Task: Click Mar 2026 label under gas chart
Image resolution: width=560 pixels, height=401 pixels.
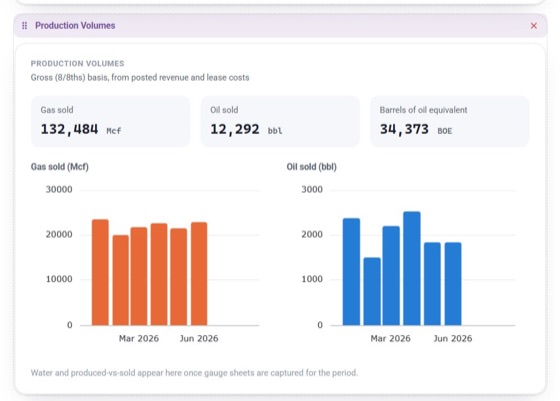Action: (x=139, y=339)
